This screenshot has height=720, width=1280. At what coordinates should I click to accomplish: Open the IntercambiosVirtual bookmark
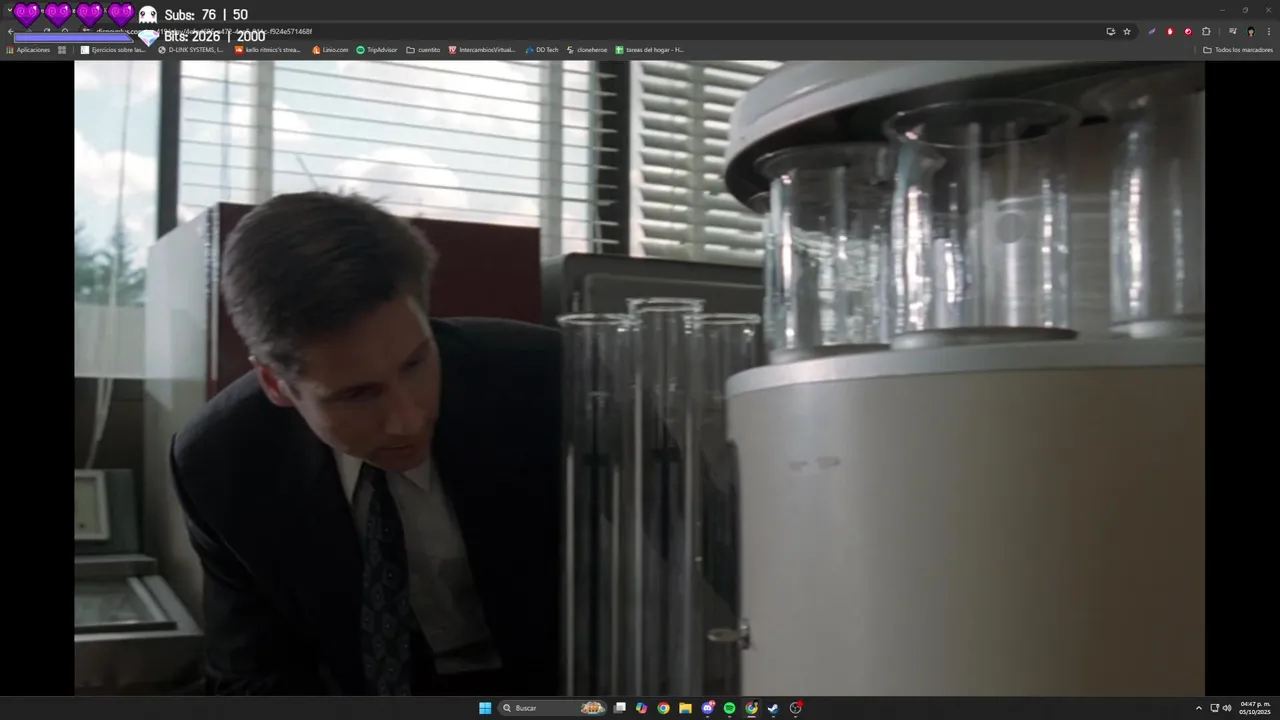[x=482, y=50]
